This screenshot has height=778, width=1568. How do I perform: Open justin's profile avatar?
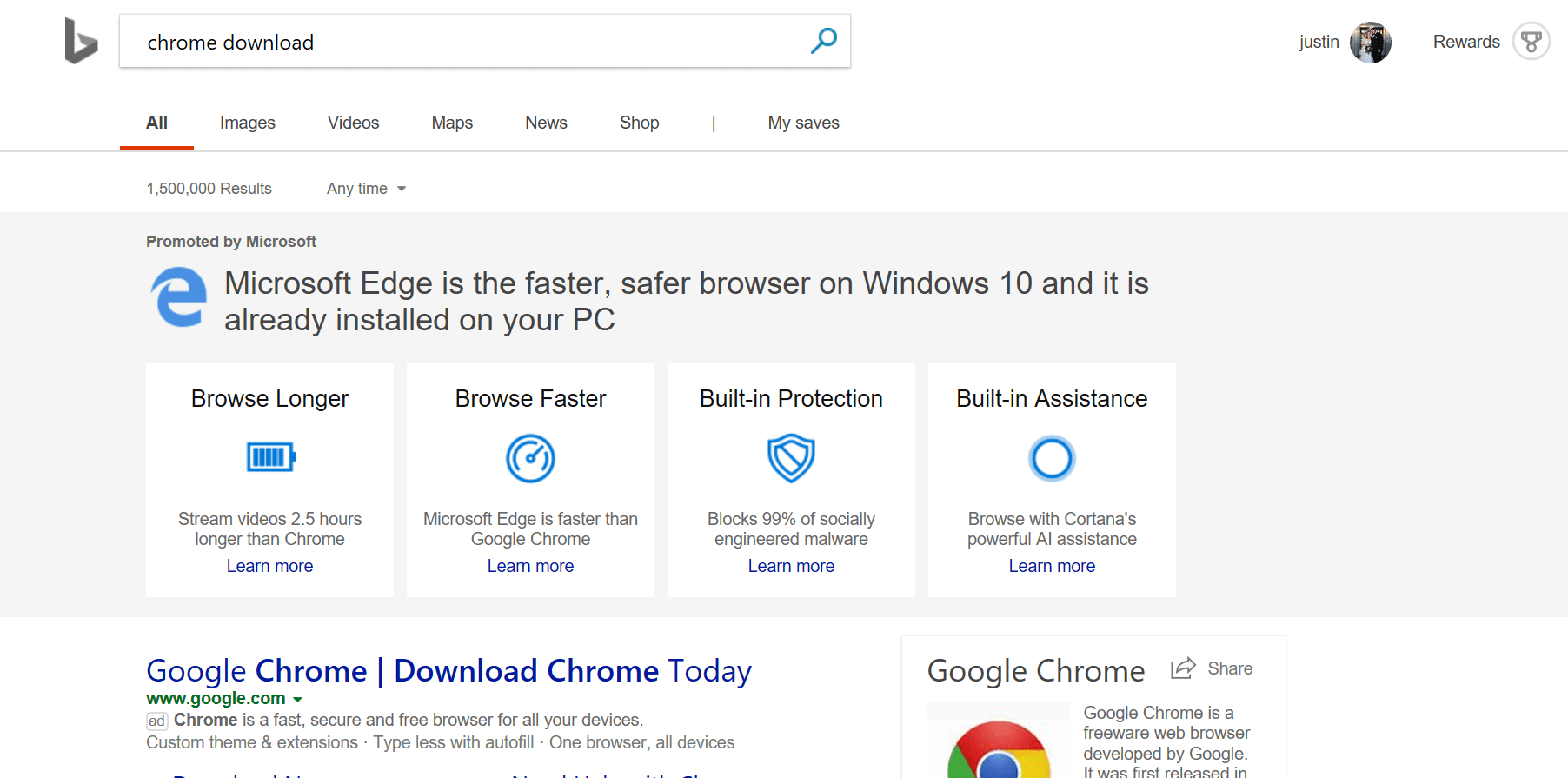1370,42
